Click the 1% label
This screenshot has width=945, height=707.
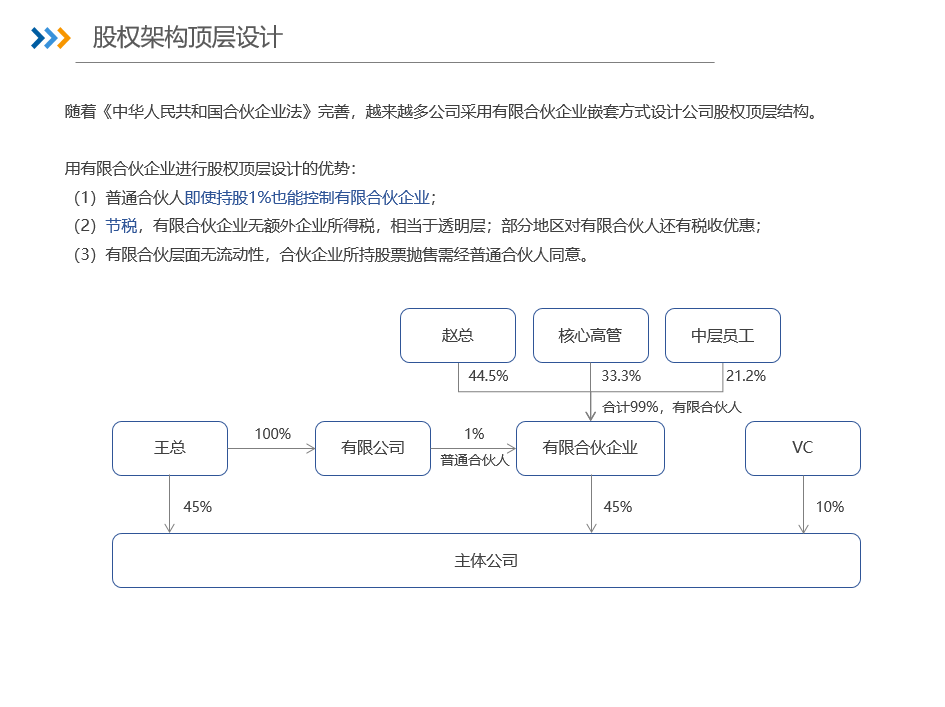pyautogui.click(x=474, y=434)
